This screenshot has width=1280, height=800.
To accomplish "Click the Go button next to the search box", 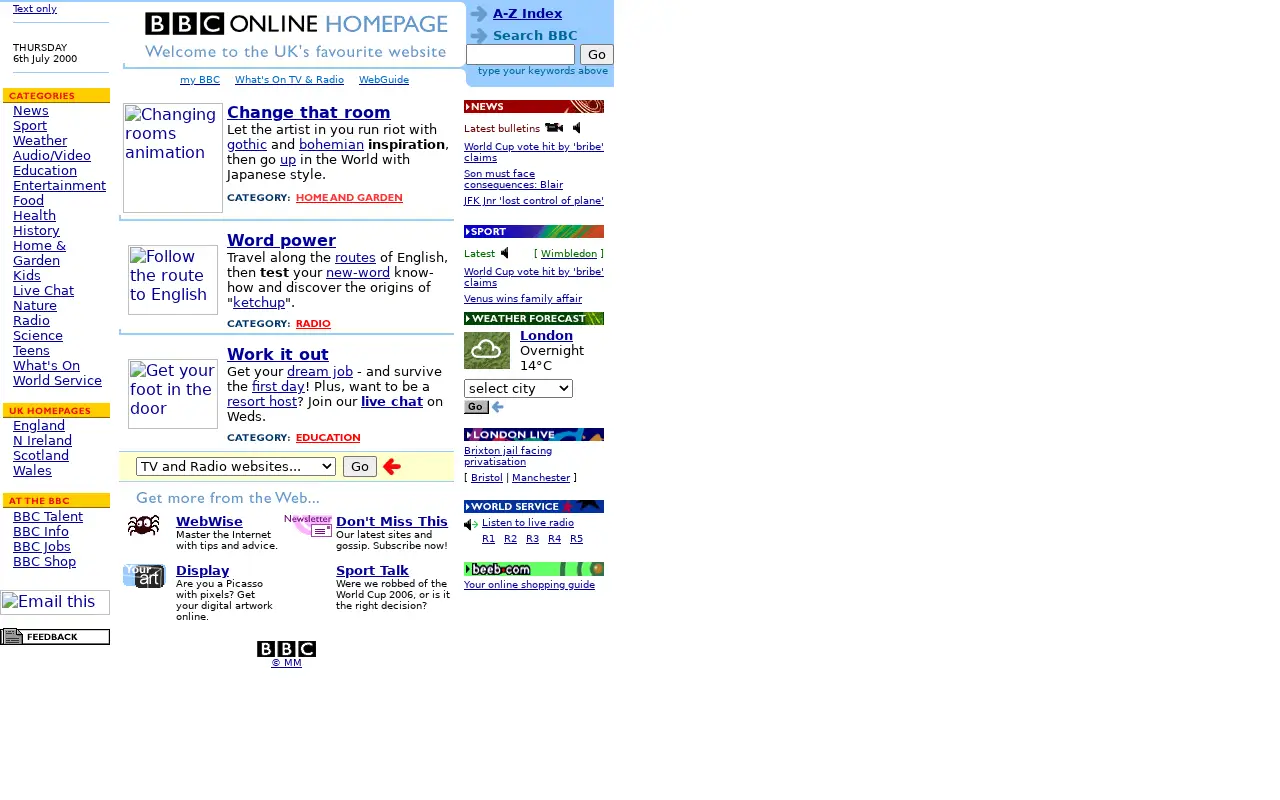I will click(x=597, y=54).
